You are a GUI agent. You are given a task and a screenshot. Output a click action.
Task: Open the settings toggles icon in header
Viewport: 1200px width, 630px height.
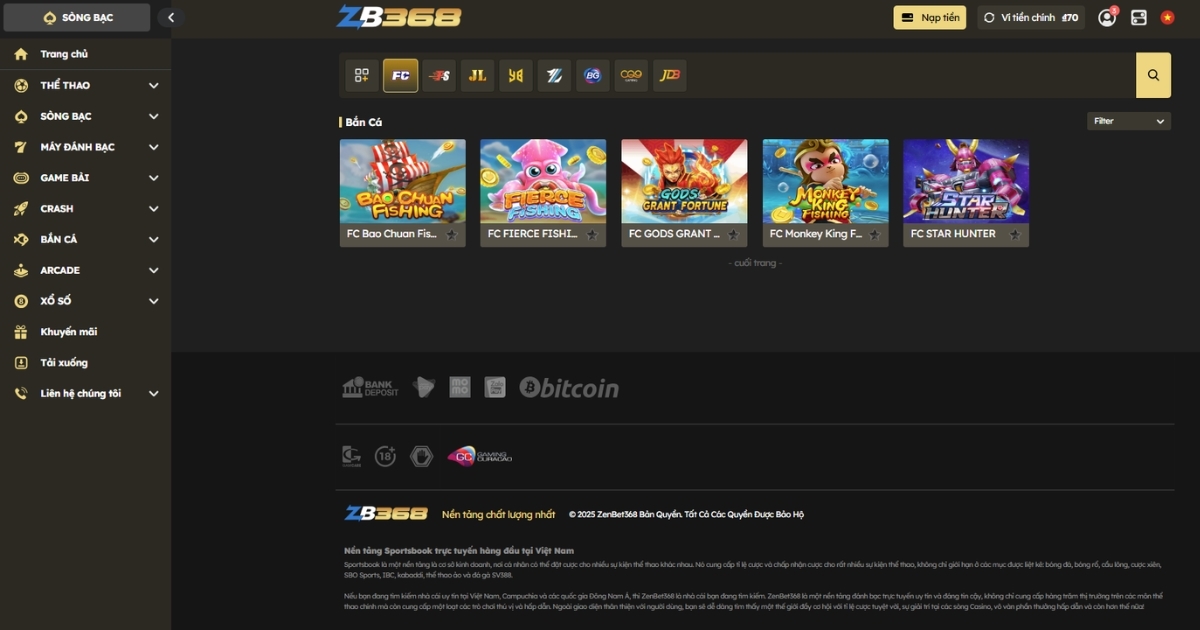1138,17
